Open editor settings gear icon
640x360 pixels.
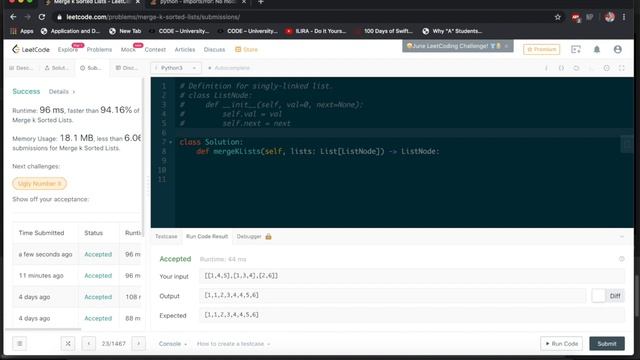pos(607,68)
